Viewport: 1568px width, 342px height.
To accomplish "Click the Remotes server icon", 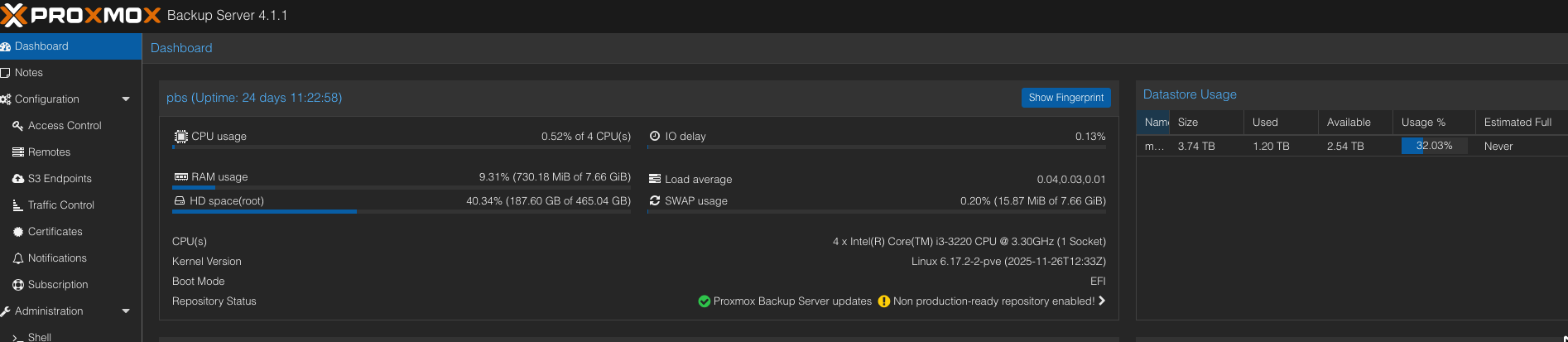I will click(17, 152).
